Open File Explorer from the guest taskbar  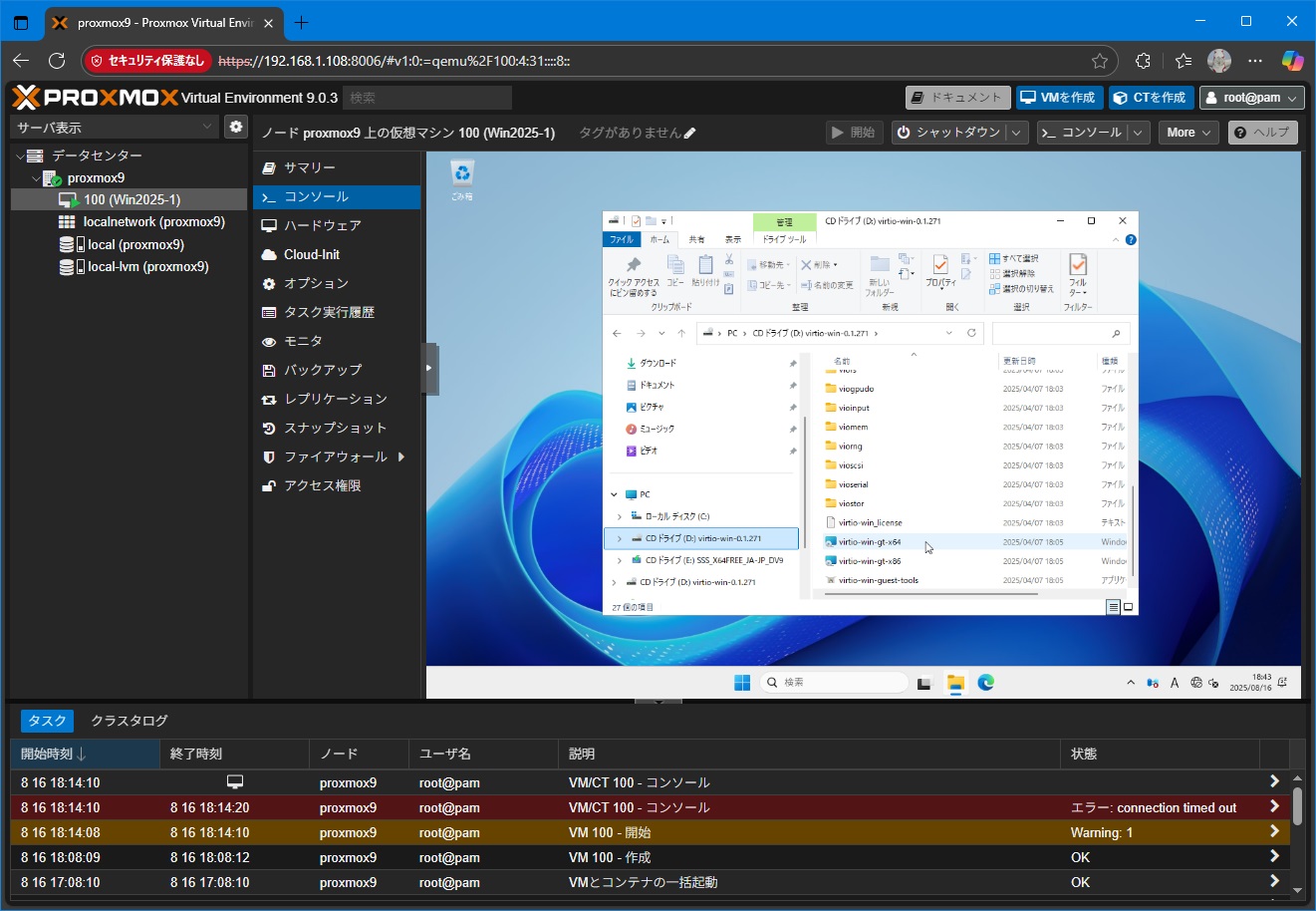click(x=955, y=683)
